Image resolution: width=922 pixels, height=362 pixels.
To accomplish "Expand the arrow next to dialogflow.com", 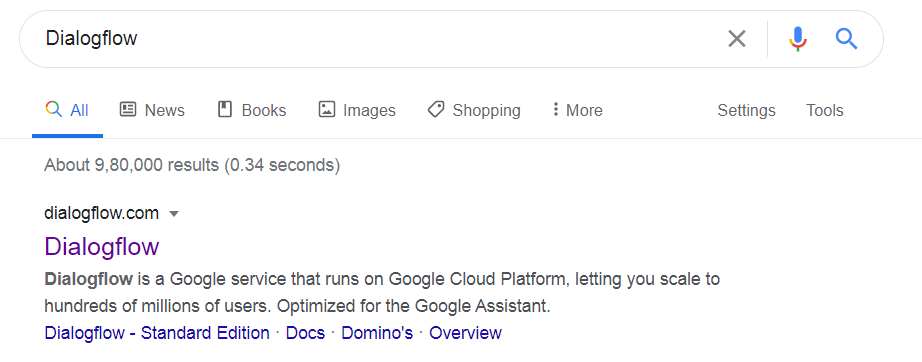I will point(173,214).
